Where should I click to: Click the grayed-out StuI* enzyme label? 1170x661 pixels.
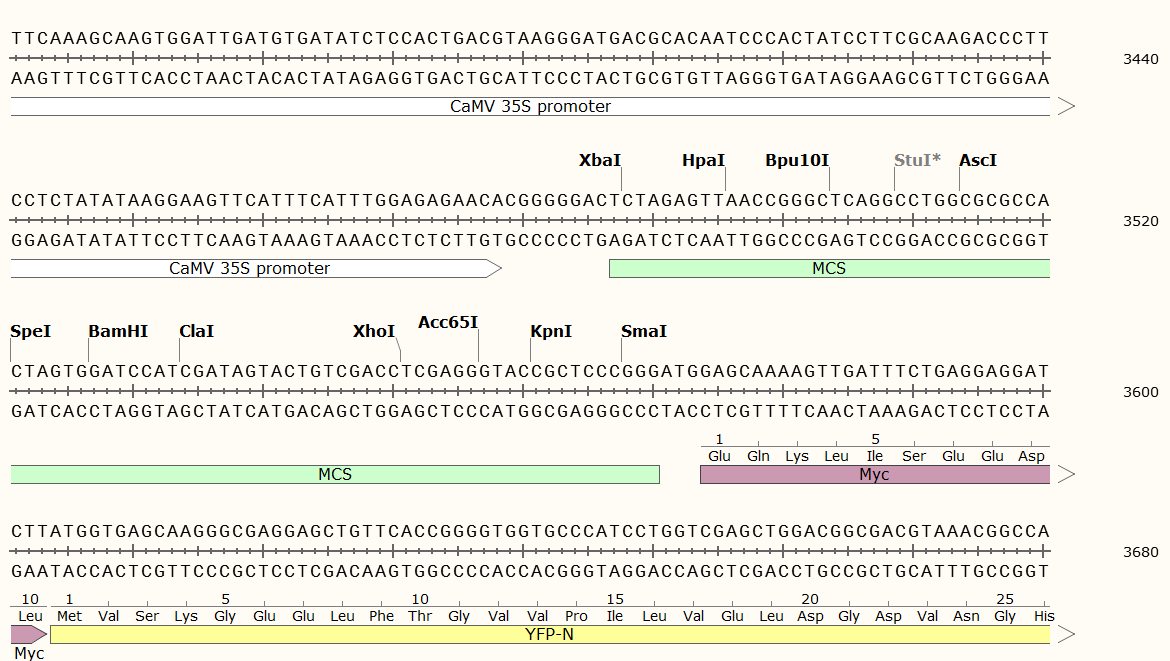coord(917,160)
